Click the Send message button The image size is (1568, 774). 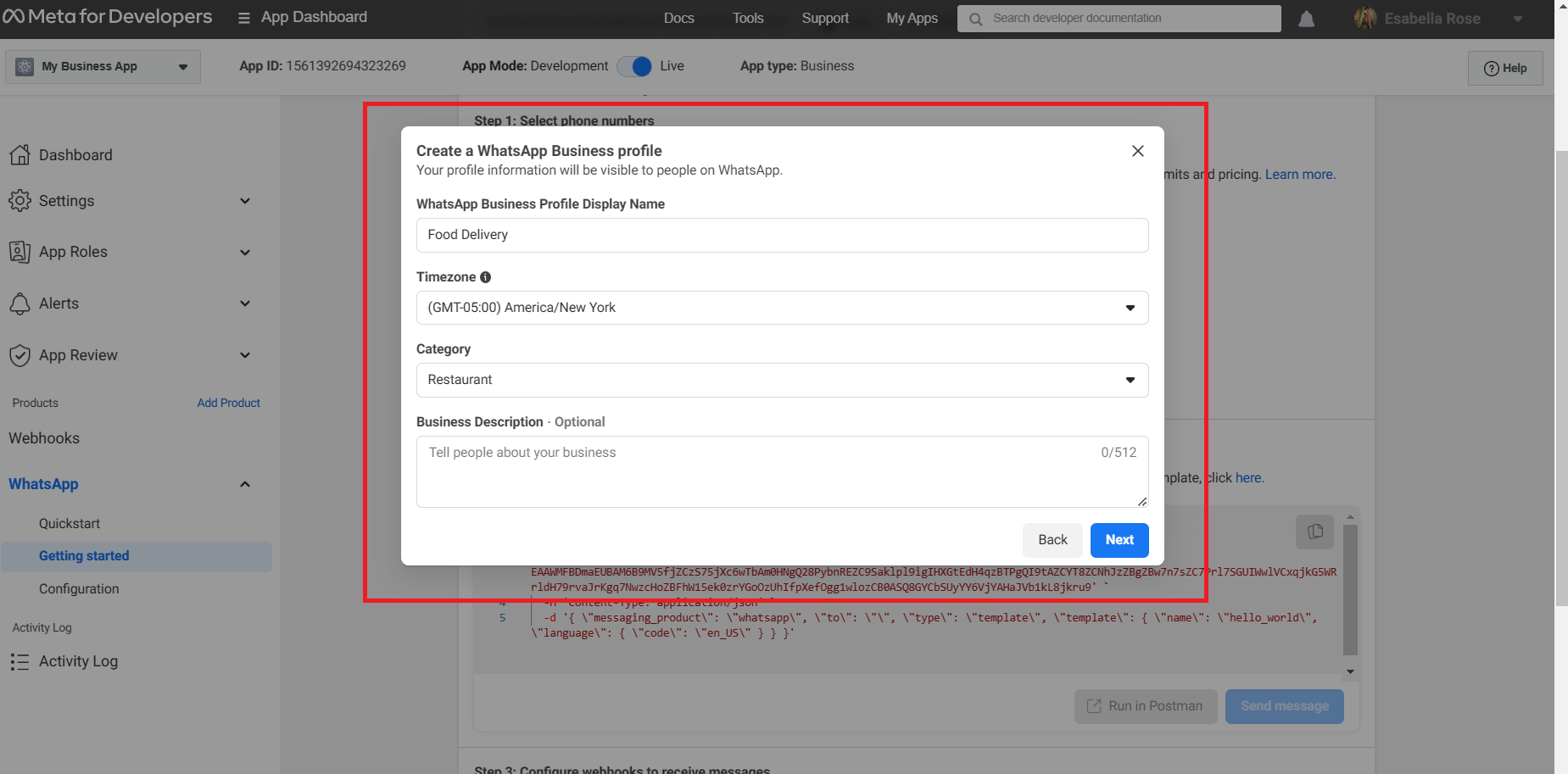(x=1285, y=706)
